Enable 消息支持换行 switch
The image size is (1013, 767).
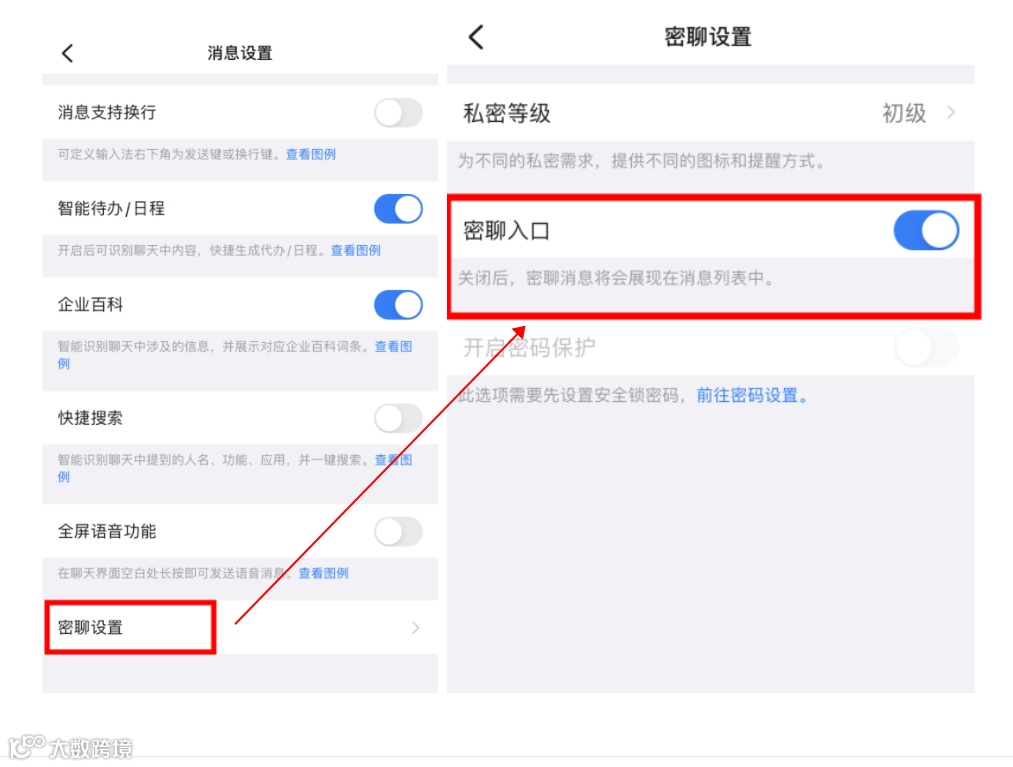tap(398, 112)
